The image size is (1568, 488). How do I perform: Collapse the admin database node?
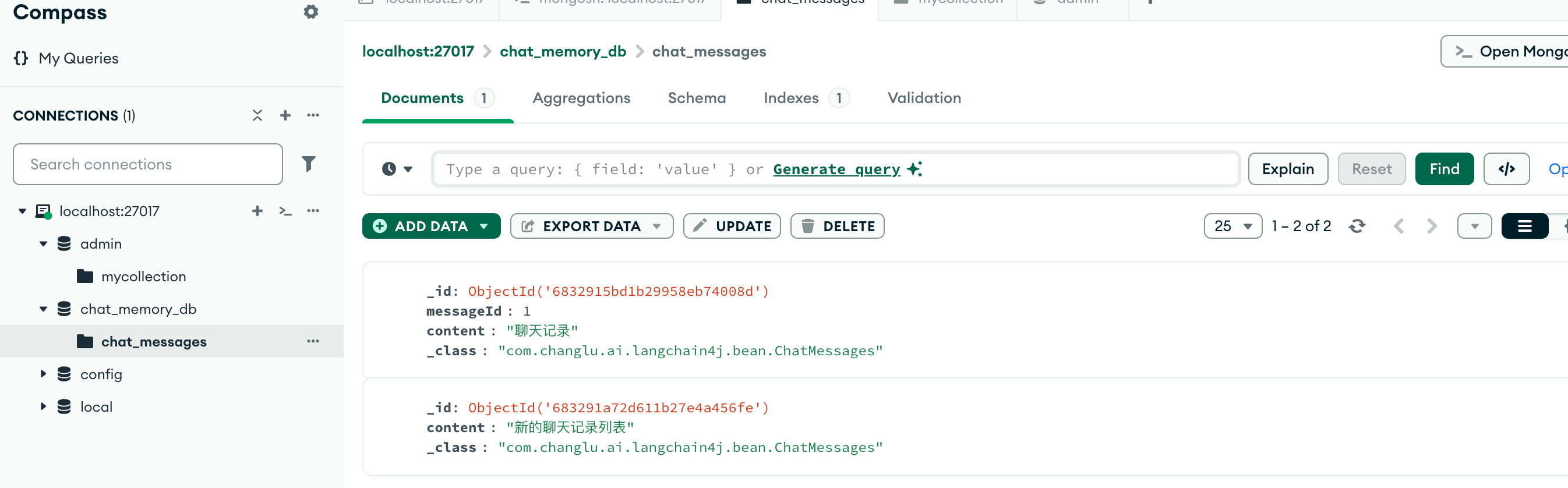43,244
